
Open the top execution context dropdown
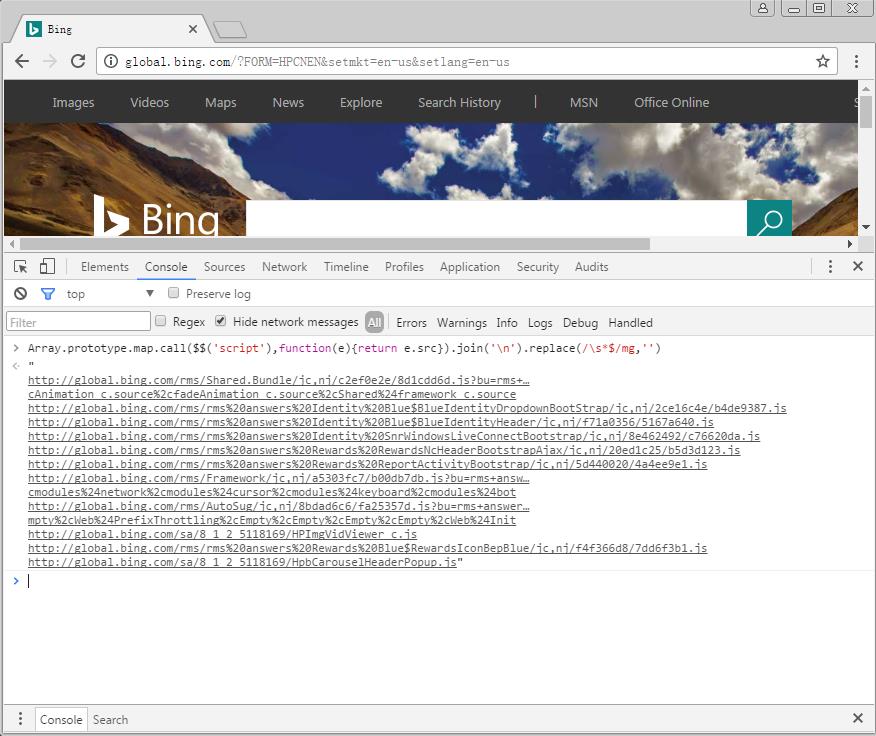tap(110, 293)
